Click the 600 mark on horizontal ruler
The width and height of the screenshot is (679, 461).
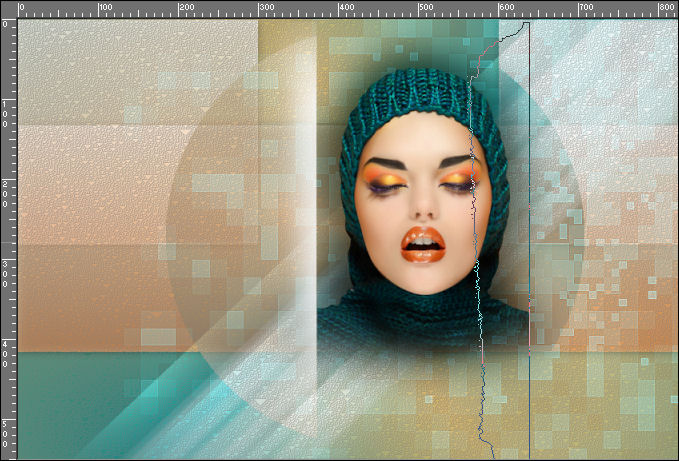506,7
